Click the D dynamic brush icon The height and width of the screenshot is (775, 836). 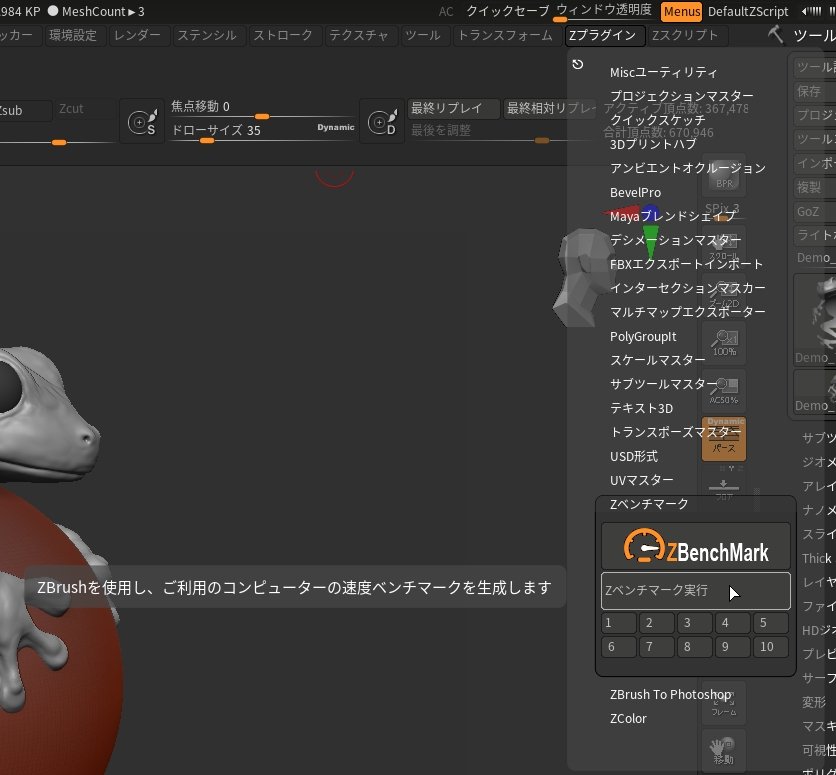click(x=382, y=122)
